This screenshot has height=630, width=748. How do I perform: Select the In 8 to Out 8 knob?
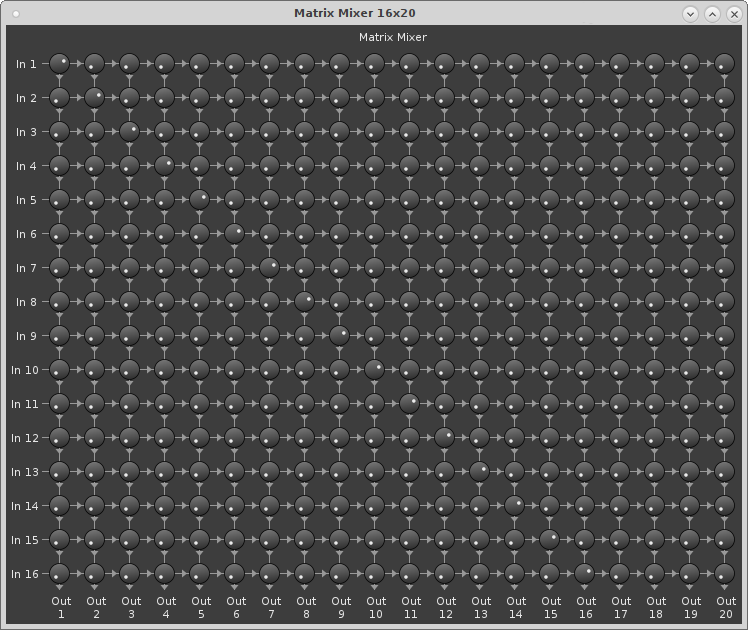point(304,301)
